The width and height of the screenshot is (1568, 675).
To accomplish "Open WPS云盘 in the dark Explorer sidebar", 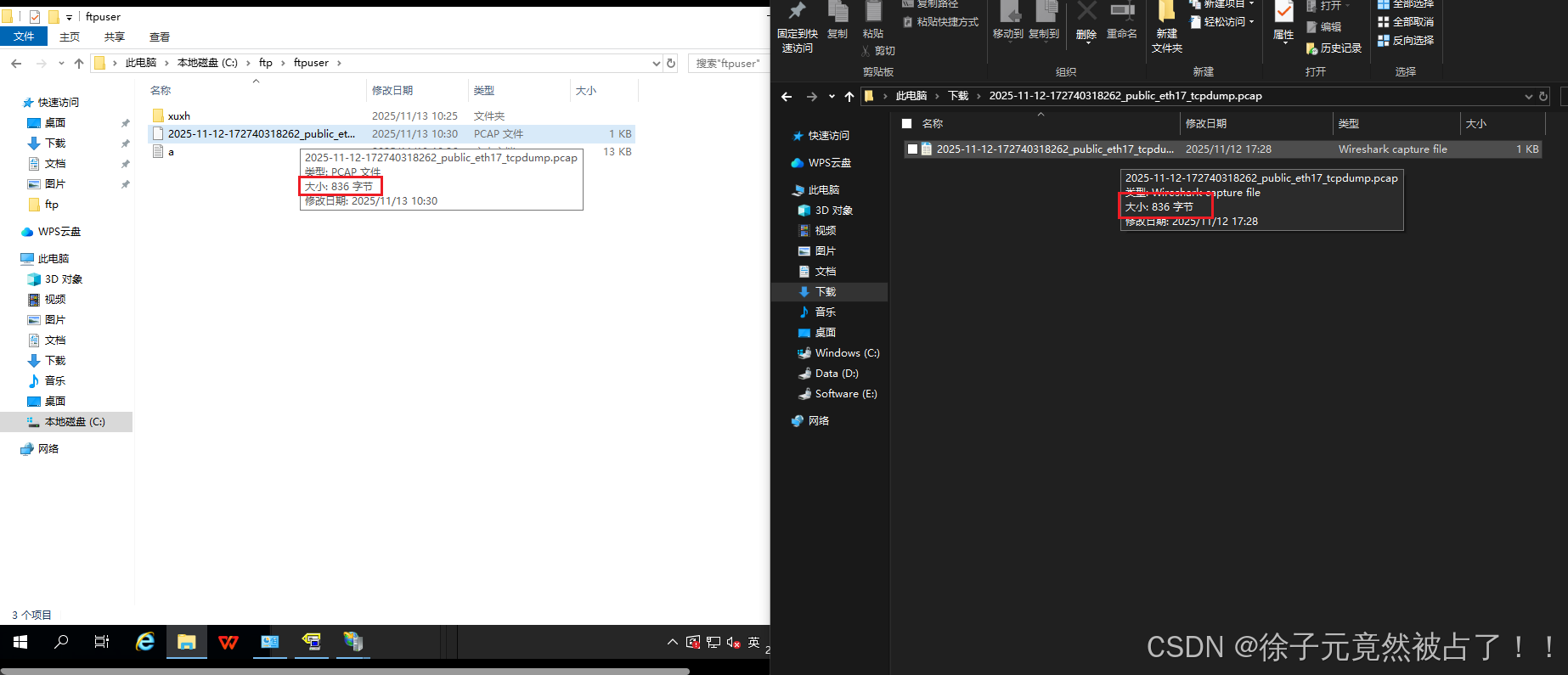I will point(829,163).
